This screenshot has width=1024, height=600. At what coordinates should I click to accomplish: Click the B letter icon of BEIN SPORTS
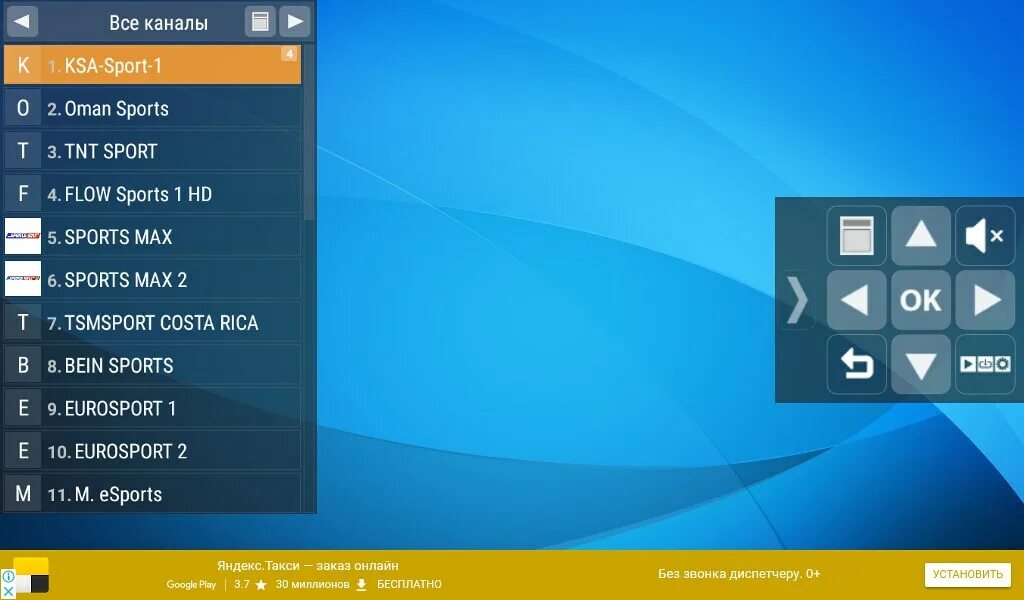coord(23,365)
